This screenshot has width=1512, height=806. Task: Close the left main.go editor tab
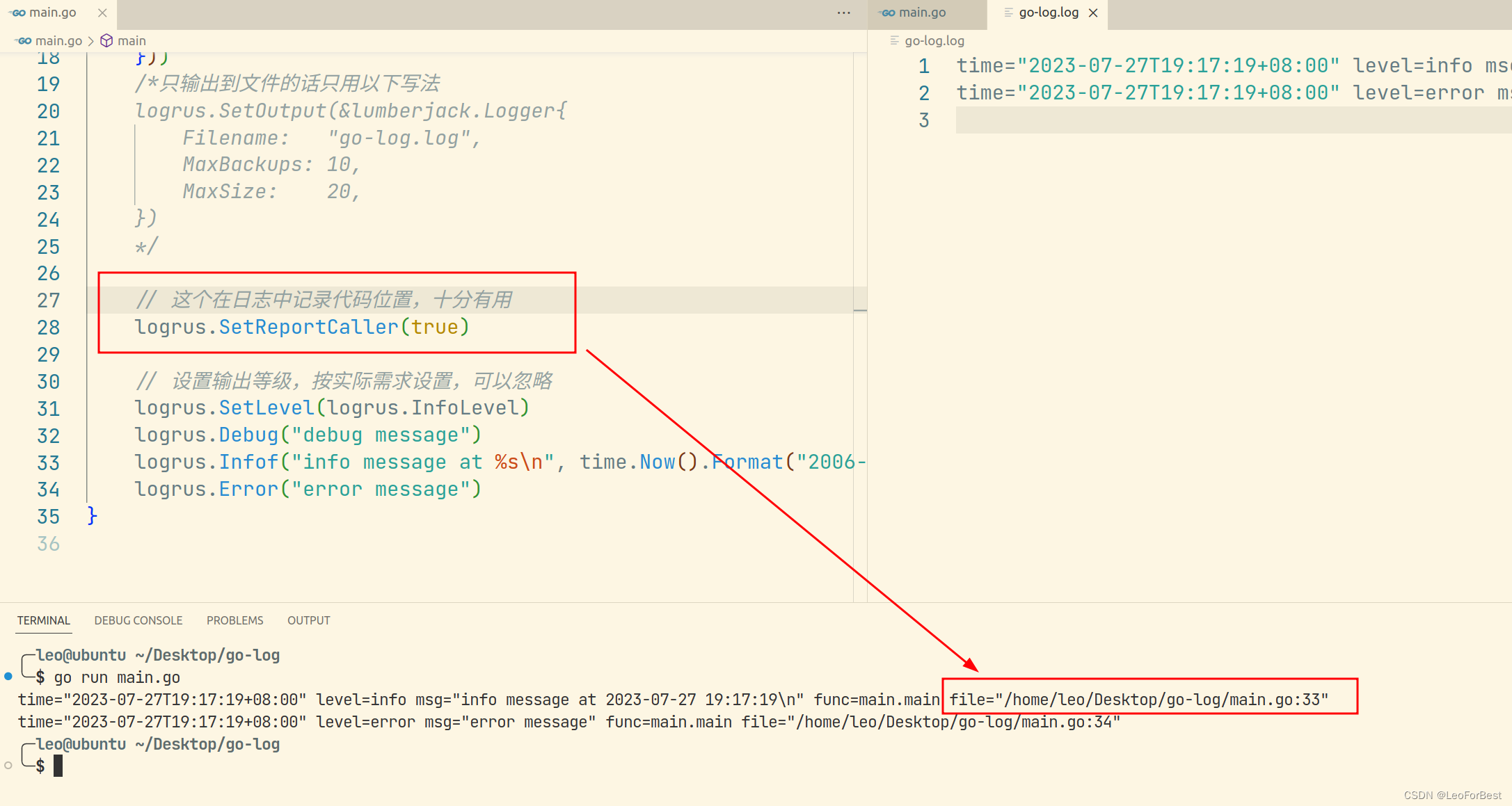pyautogui.click(x=102, y=13)
